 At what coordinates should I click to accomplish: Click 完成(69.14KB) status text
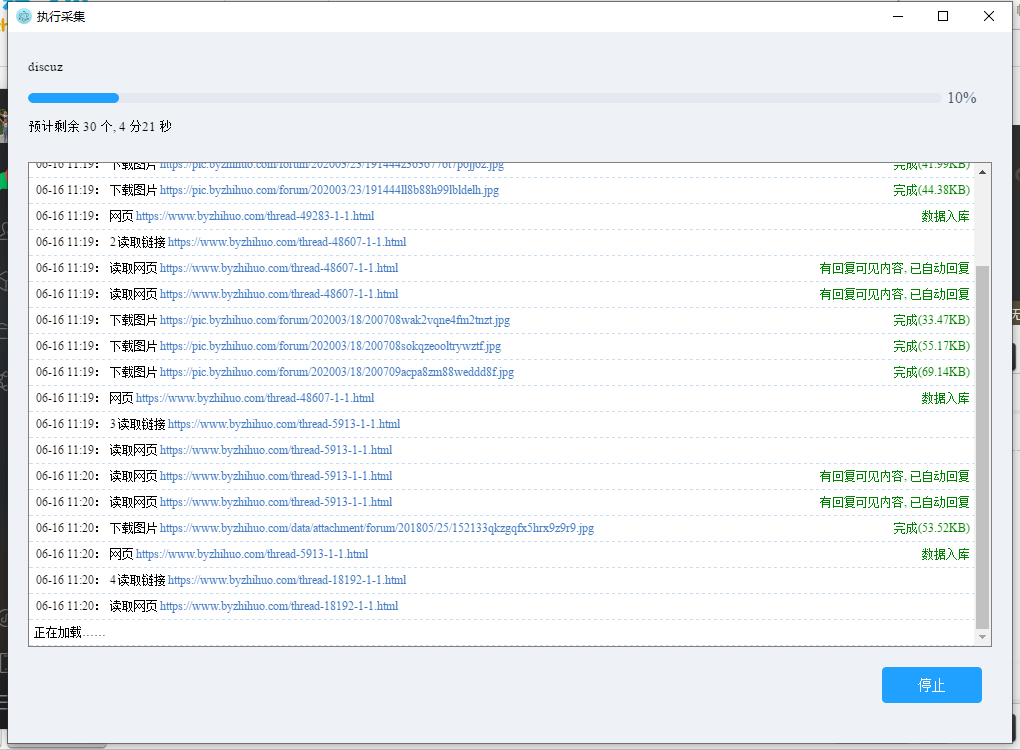(x=932, y=372)
